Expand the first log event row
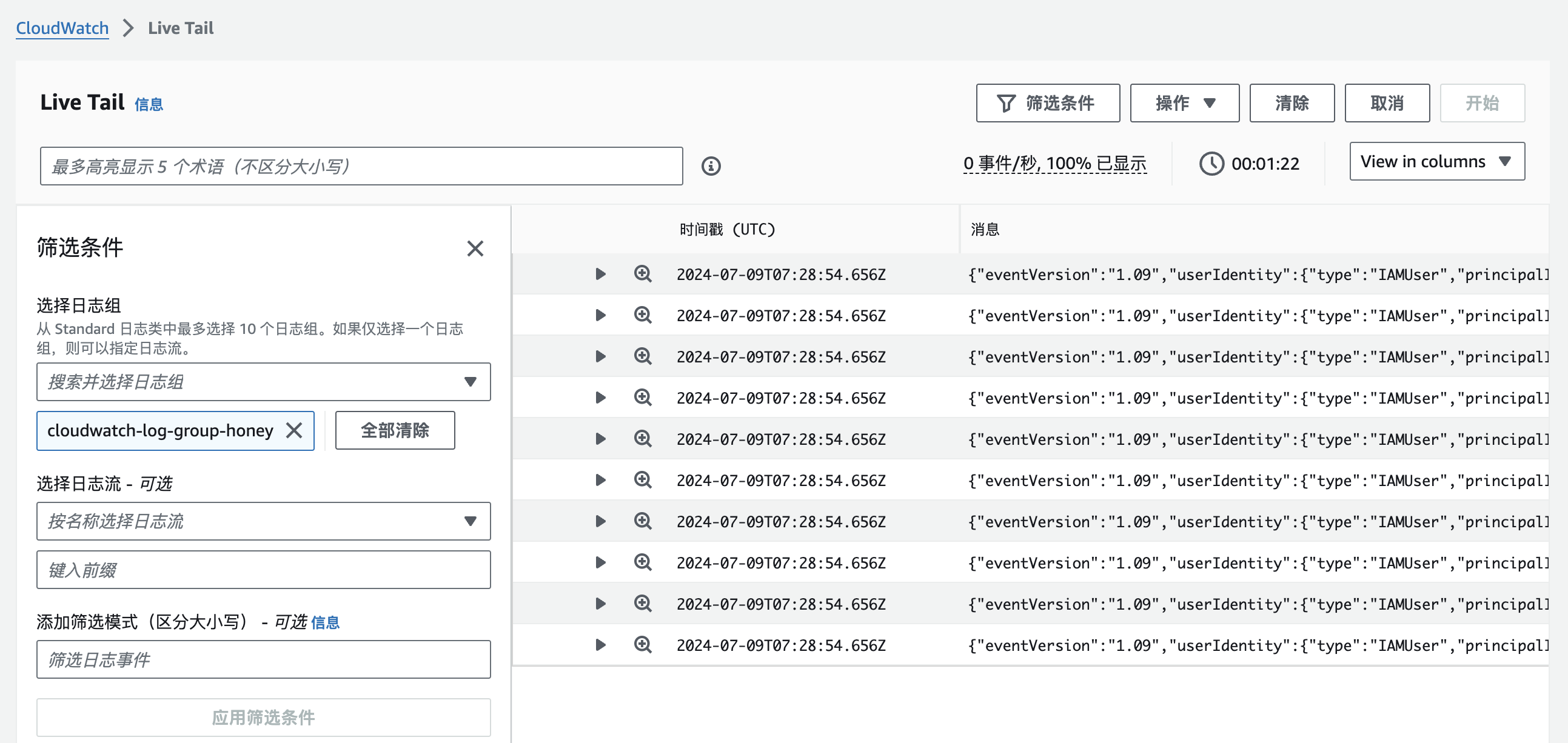1568x743 pixels. [x=600, y=274]
